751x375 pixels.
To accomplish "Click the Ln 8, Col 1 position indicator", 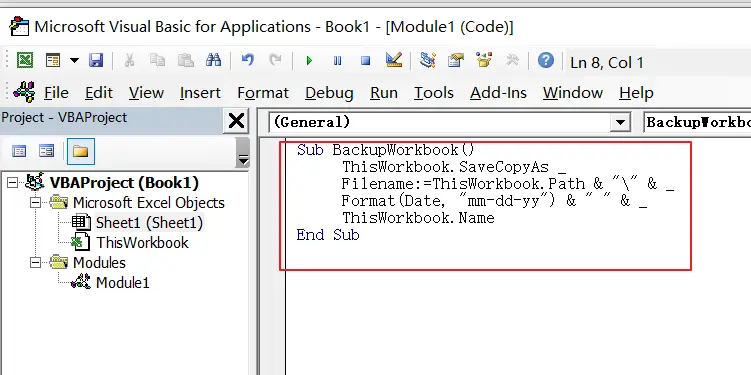I will pyautogui.click(x=607, y=62).
